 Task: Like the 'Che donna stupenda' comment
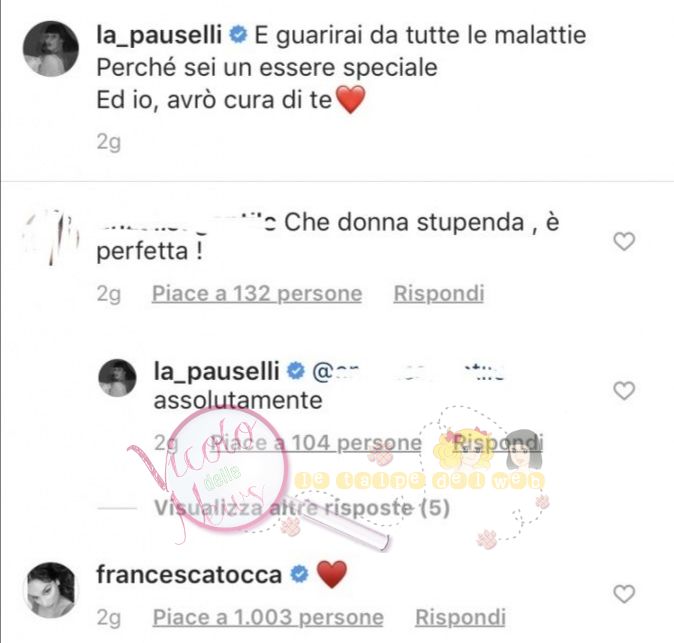(624, 241)
